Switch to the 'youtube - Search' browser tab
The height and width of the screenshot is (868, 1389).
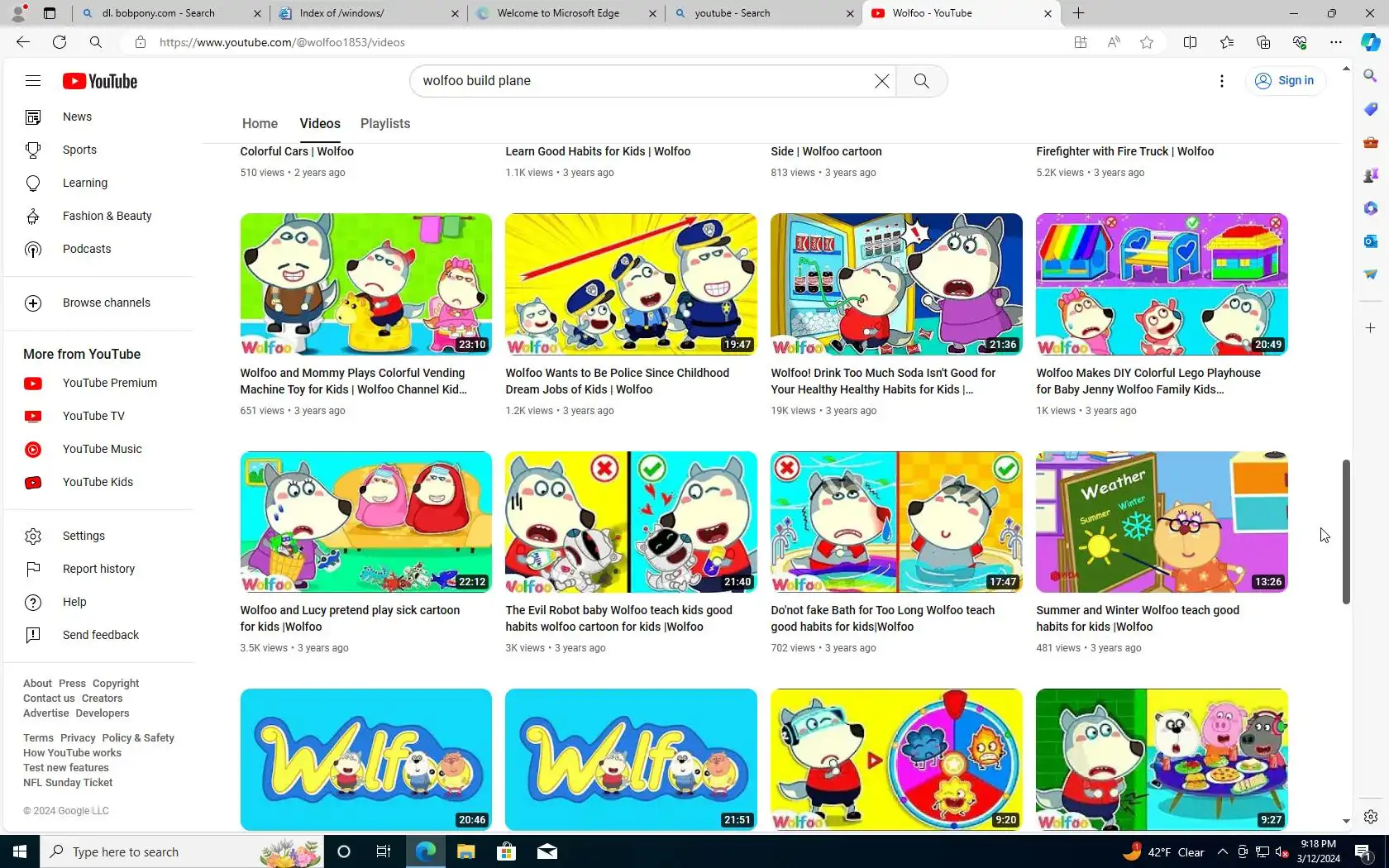(x=765, y=13)
